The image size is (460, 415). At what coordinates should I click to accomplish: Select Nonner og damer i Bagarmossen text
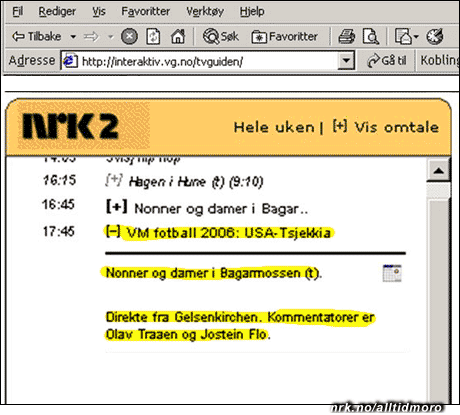coord(213,273)
